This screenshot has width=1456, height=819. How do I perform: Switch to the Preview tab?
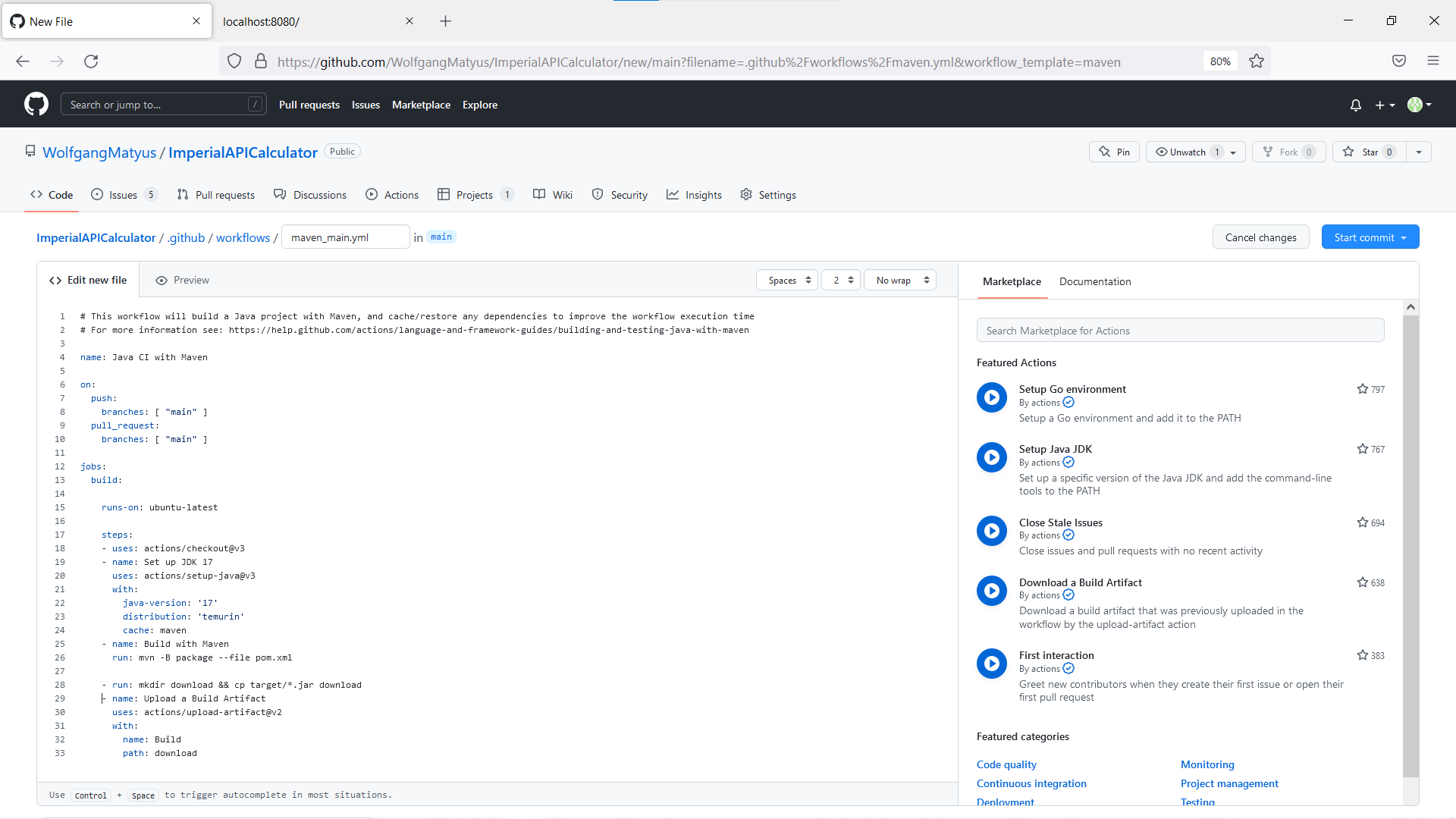point(183,280)
